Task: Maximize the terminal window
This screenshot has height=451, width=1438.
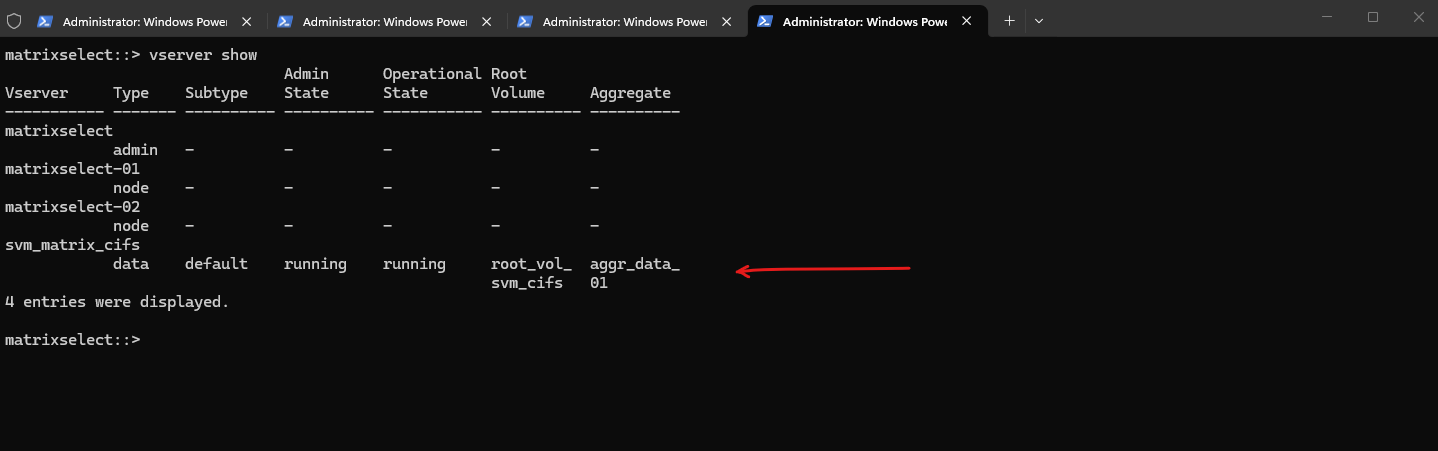Action: point(1372,17)
